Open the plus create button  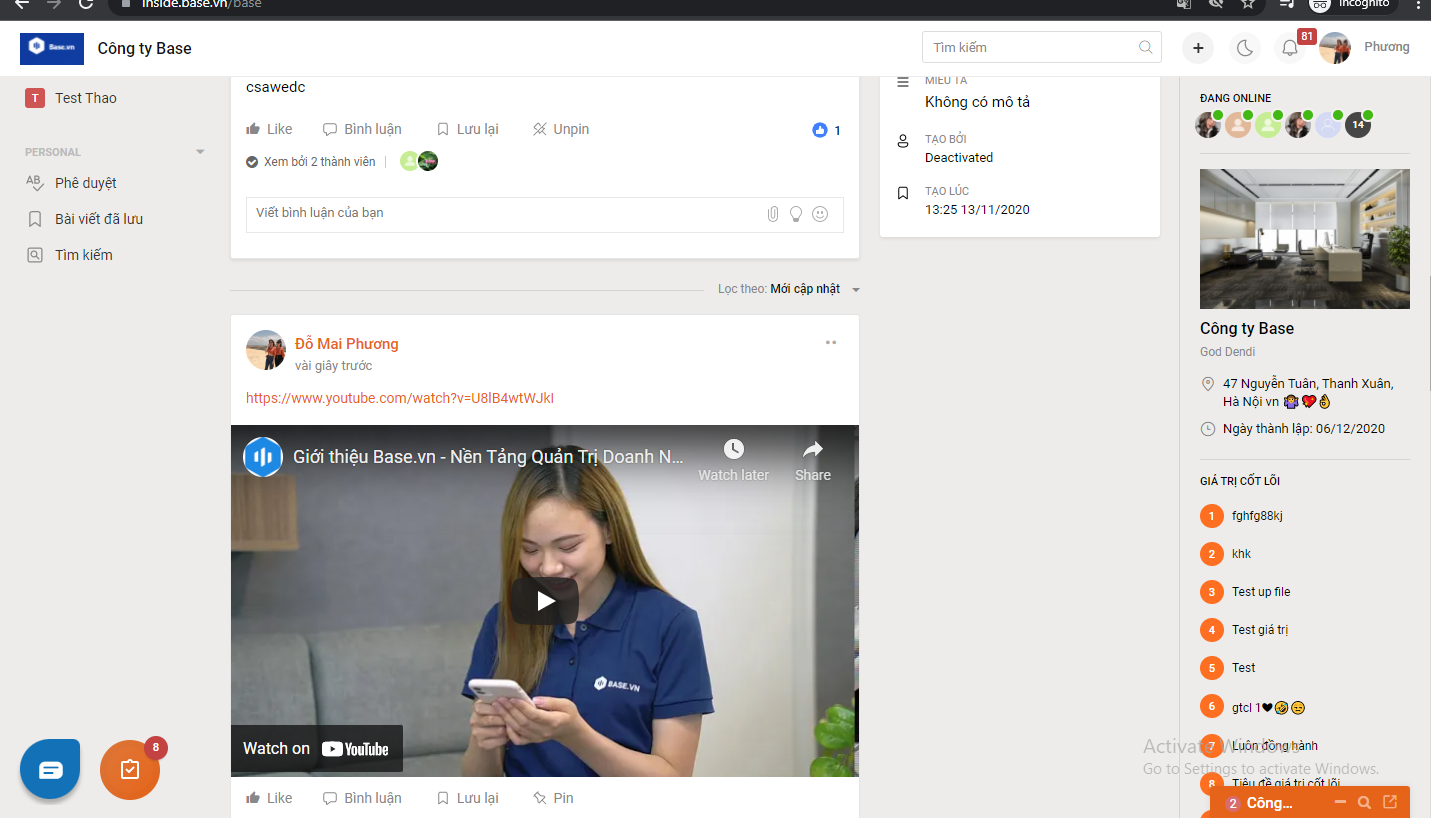click(x=1198, y=48)
